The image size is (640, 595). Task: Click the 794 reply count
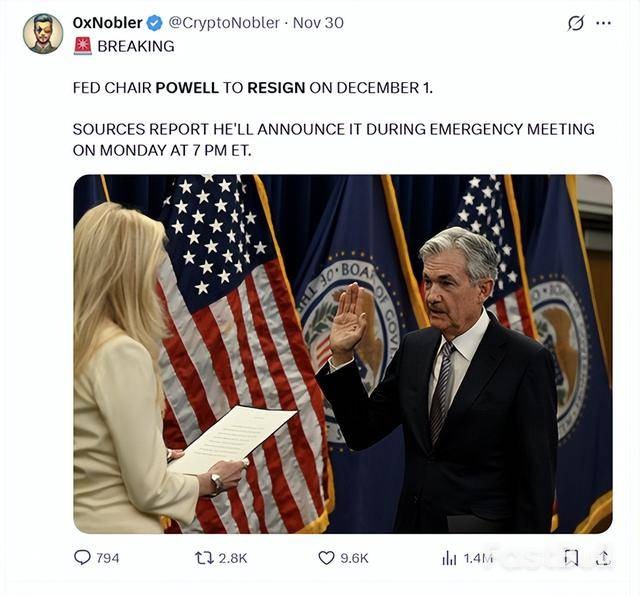tap(107, 558)
